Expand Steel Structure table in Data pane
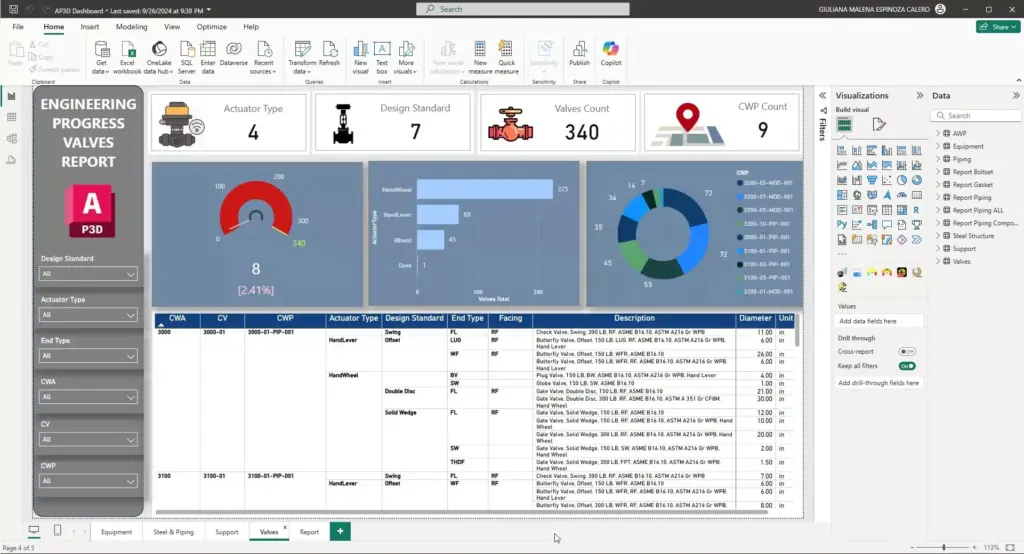The height and width of the screenshot is (554, 1024). (938, 236)
